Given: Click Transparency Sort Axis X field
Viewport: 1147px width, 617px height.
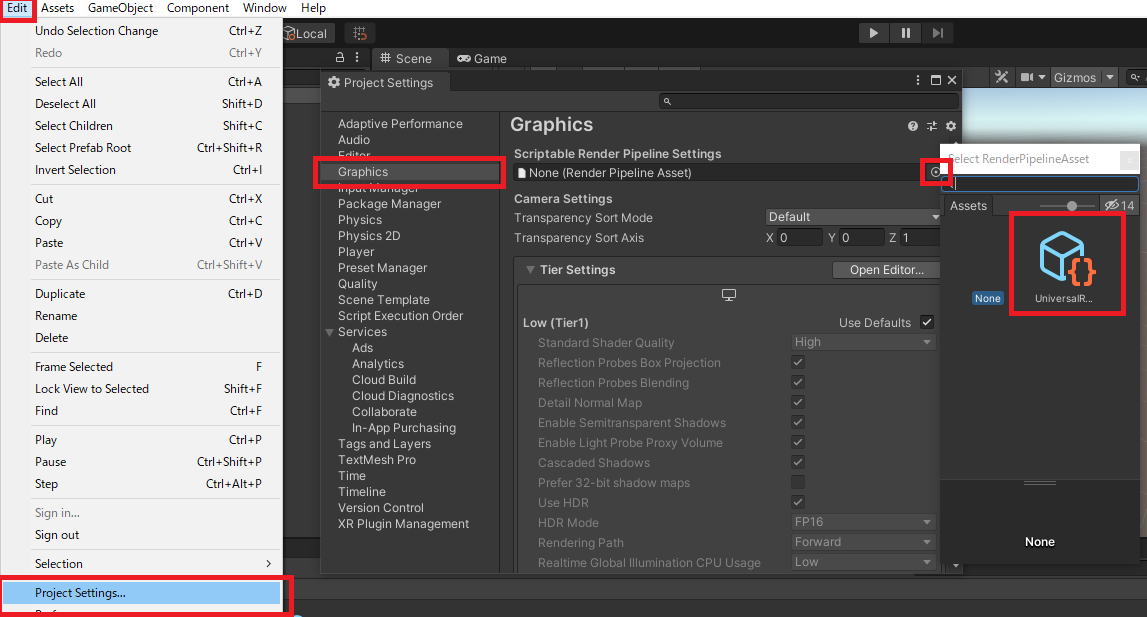Looking at the screenshot, I should (x=800, y=238).
